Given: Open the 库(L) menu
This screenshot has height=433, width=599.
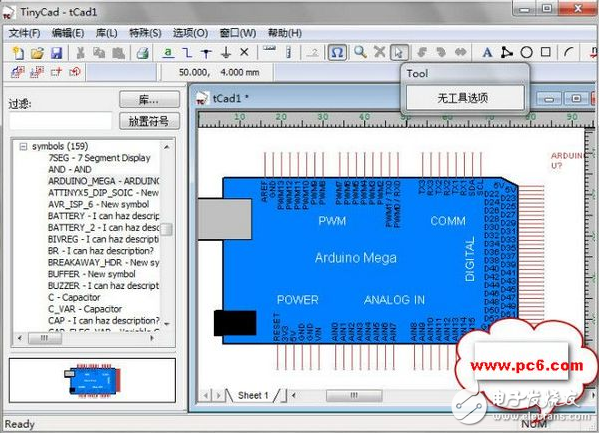Looking at the screenshot, I should pyautogui.click(x=107, y=33).
